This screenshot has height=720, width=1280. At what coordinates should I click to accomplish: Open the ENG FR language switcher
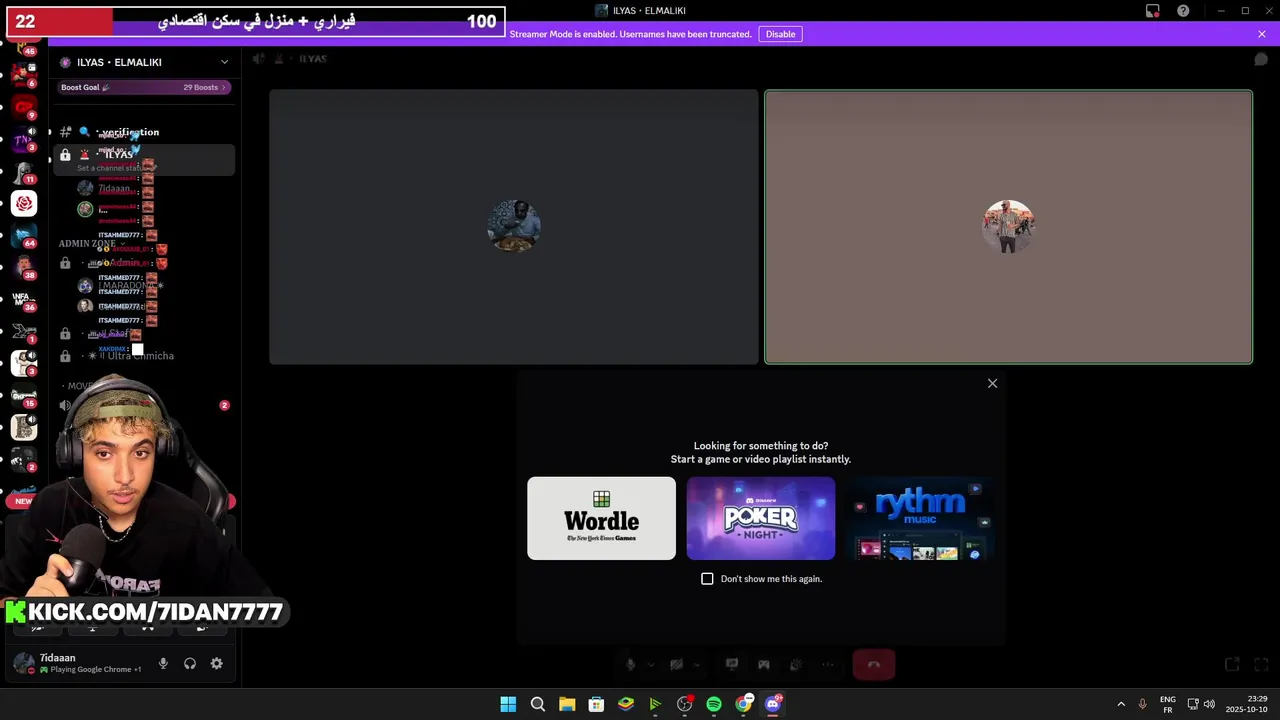[1168, 704]
